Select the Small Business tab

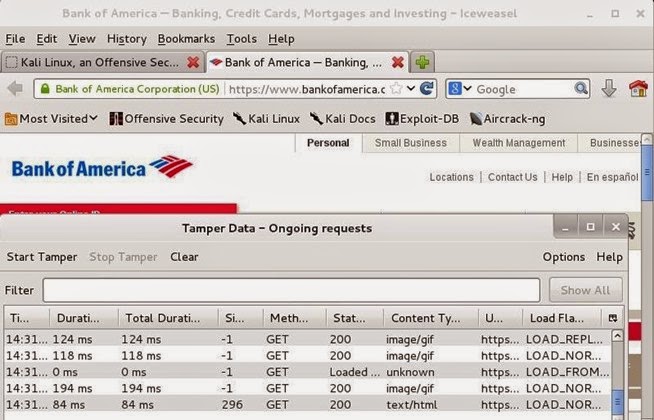pyautogui.click(x=411, y=143)
